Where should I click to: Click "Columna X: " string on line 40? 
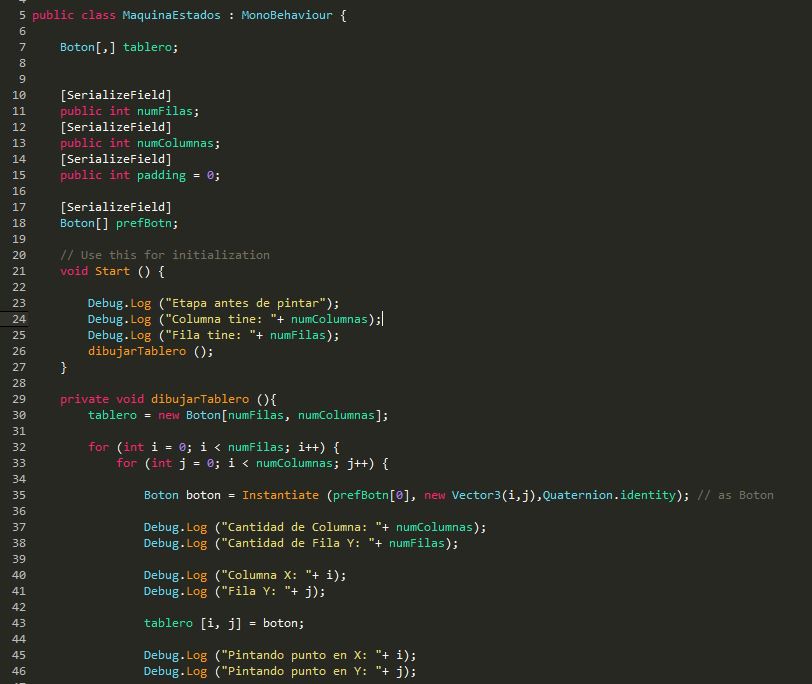click(x=266, y=575)
